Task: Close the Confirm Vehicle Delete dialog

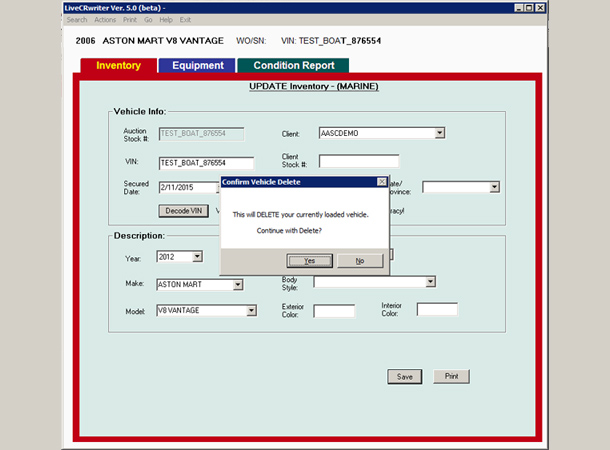Action: coord(382,182)
